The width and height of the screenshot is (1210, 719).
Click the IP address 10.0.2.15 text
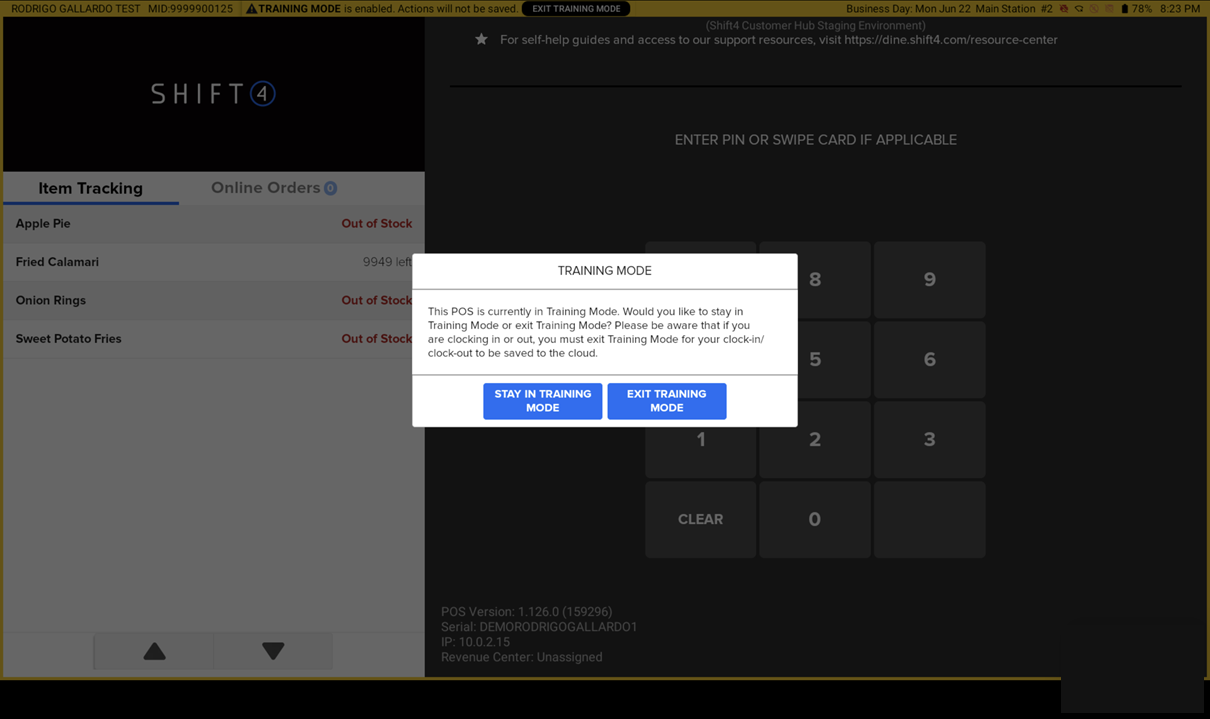click(x=475, y=642)
